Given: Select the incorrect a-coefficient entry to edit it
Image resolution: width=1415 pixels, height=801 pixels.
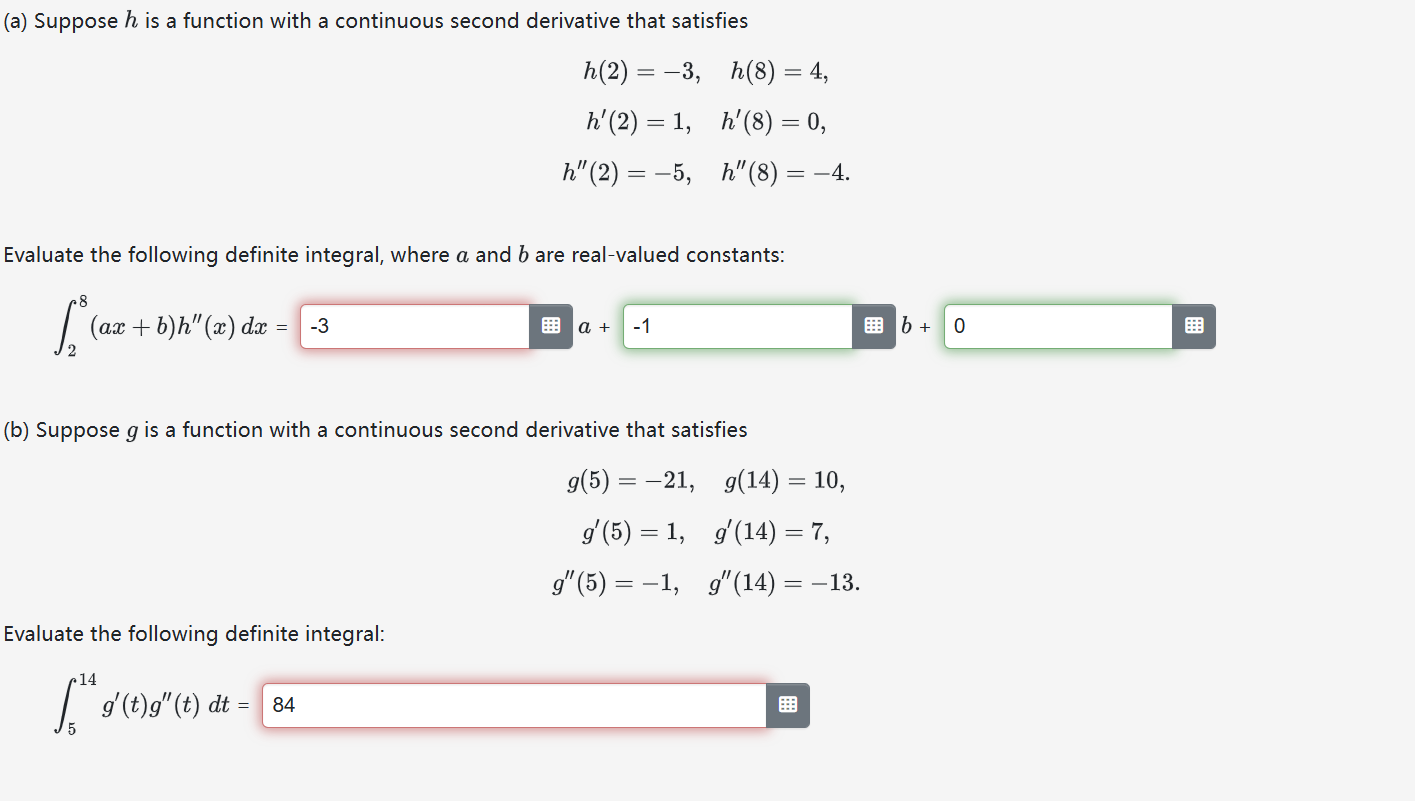Looking at the screenshot, I should click(415, 326).
